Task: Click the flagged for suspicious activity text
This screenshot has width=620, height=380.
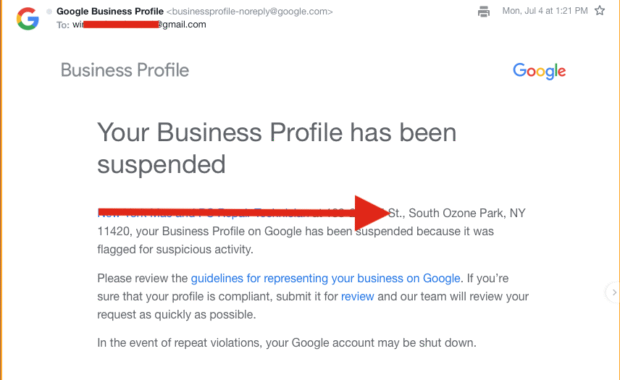Action: coord(175,250)
